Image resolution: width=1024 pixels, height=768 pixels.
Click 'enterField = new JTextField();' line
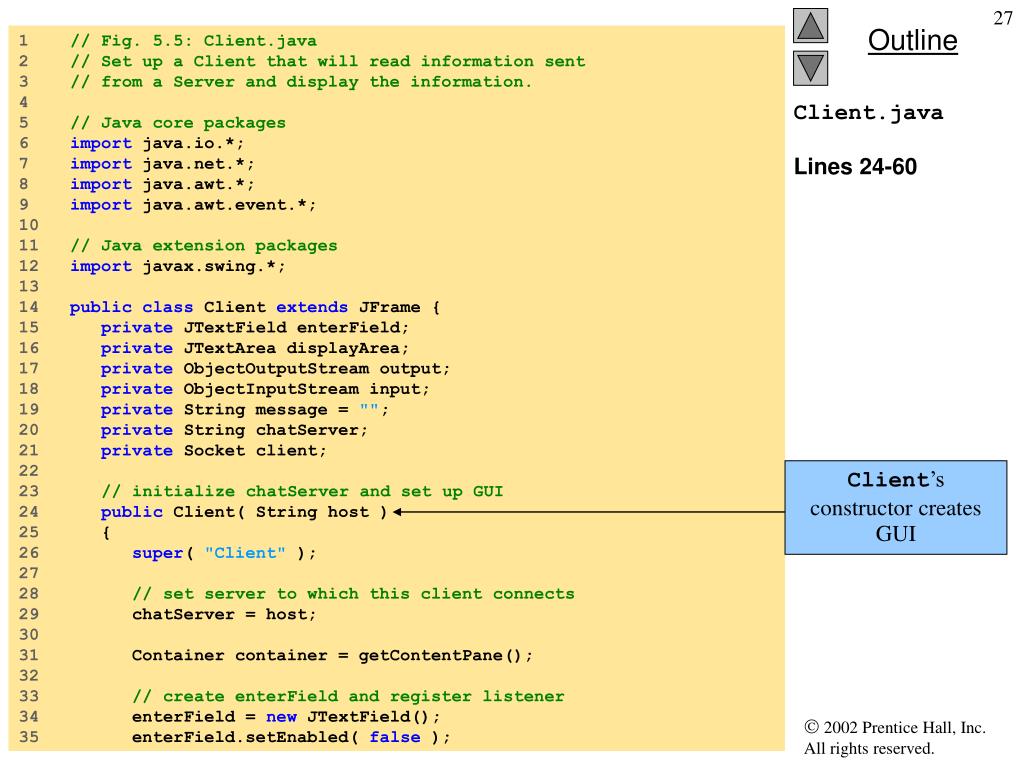tap(286, 717)
